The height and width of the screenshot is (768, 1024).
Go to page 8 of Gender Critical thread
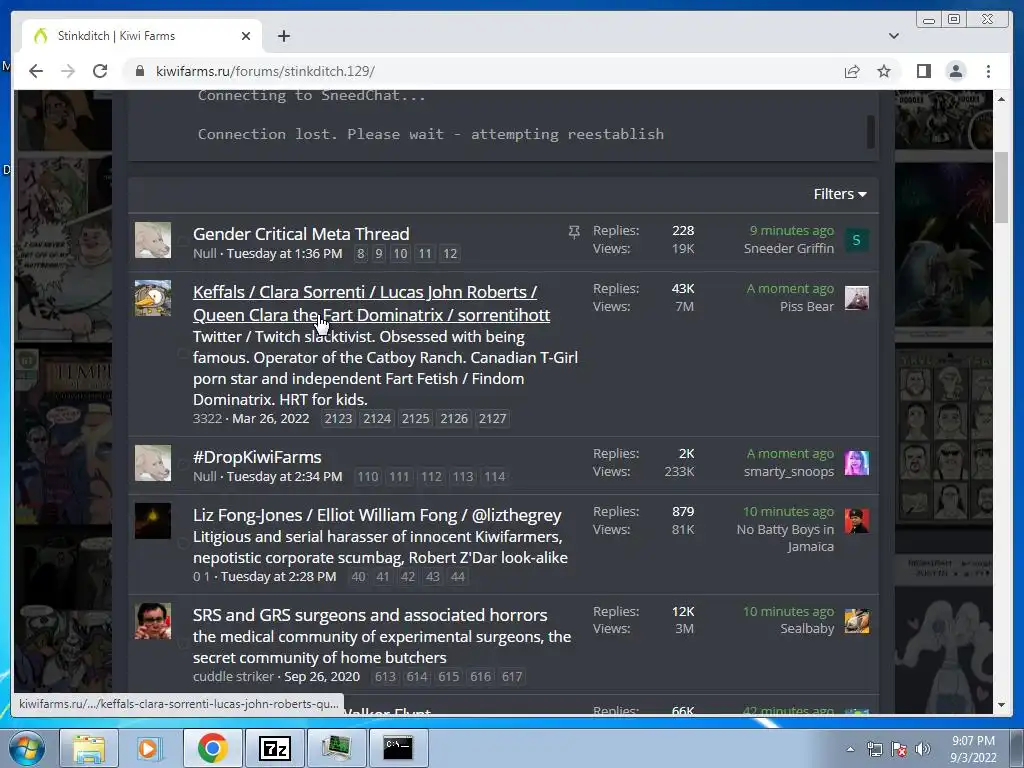click(360, 253)
